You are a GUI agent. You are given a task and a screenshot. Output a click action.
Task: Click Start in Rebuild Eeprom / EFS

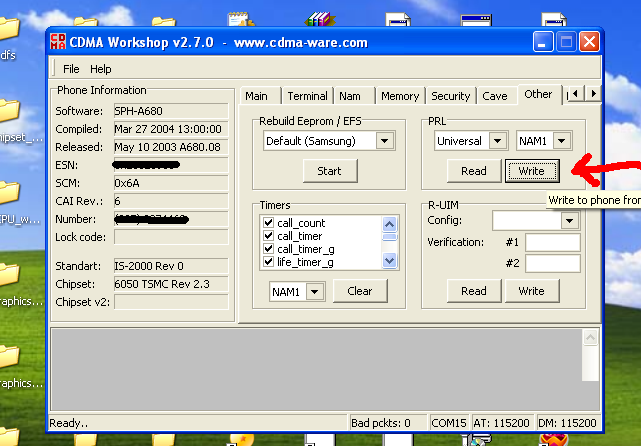click(x=330, y=171)
